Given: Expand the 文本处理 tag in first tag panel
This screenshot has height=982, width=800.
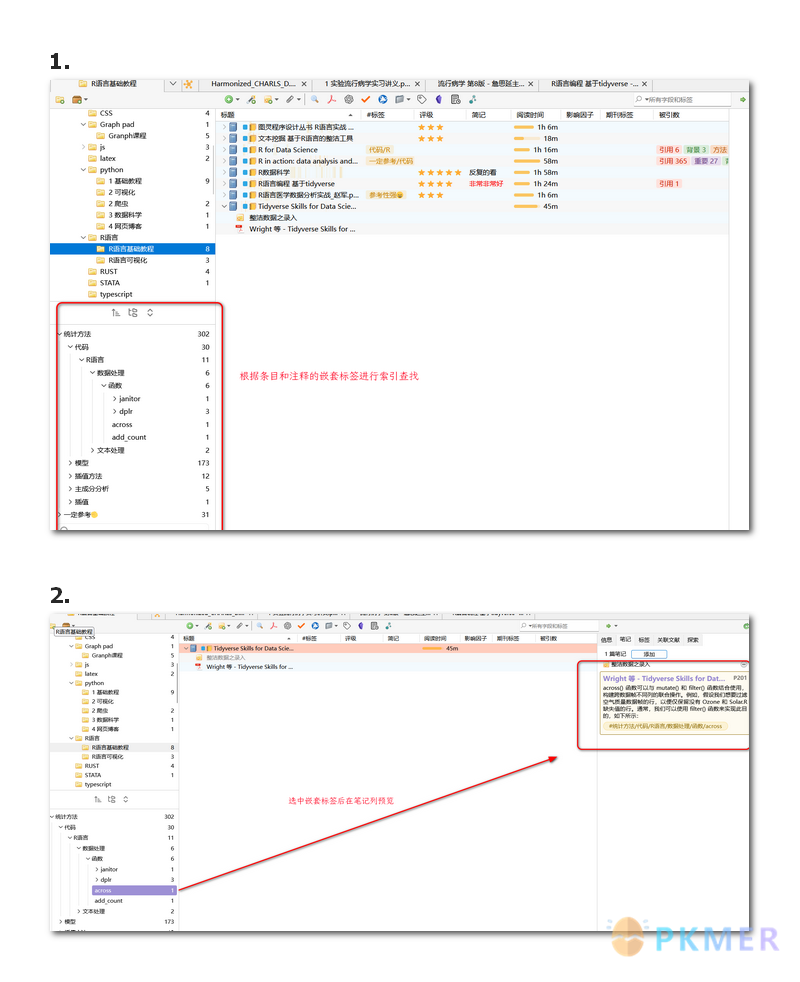Looking at the screenshot, I should (92, 450).
